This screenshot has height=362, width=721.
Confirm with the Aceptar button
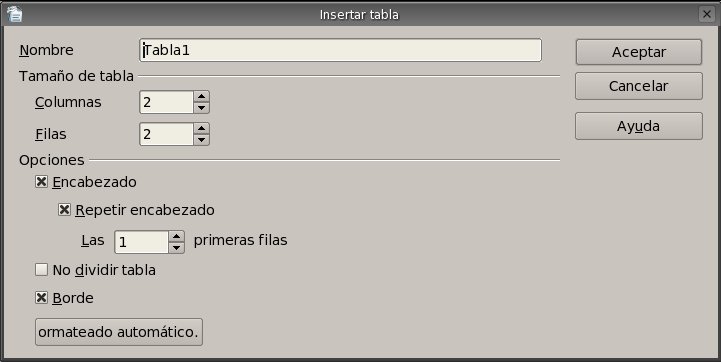click(639, 52)
